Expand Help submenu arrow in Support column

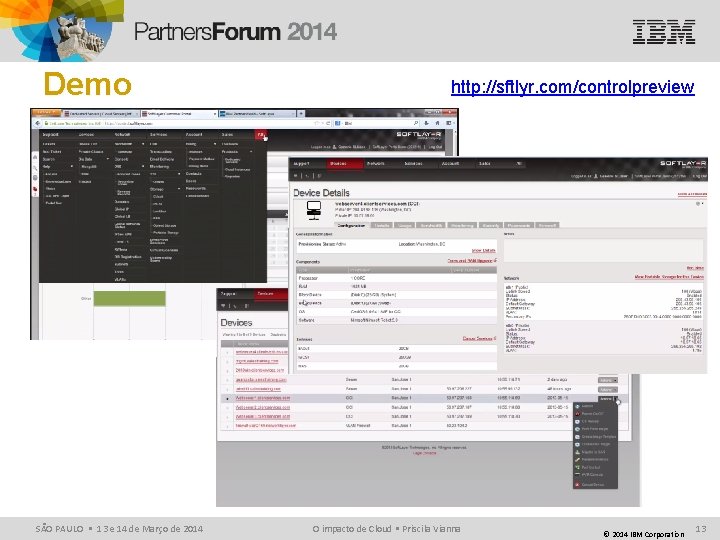pyautogui.click(x=72, y=166)
